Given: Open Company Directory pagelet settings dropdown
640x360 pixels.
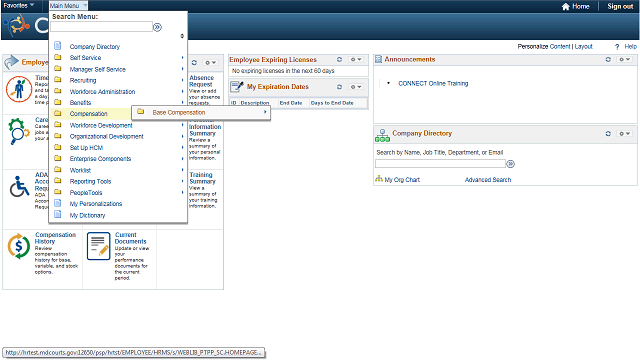Looking at the screenshot, I should (x=624, y=133).
